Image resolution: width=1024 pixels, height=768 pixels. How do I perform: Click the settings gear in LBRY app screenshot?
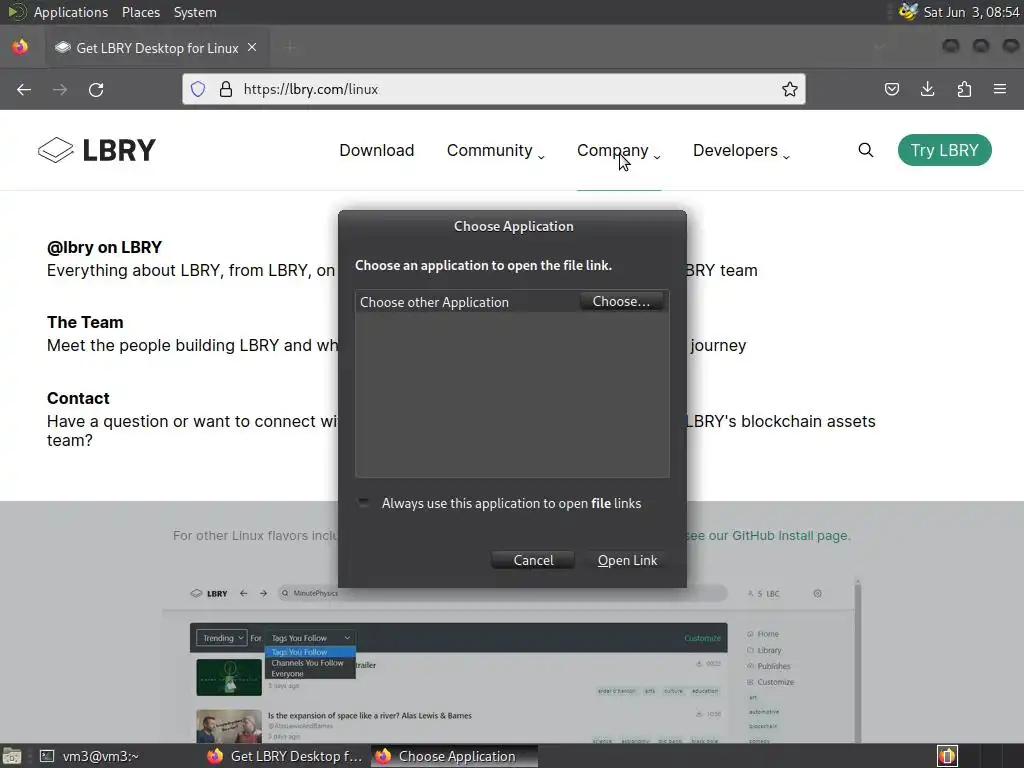[x=818, y=594]
